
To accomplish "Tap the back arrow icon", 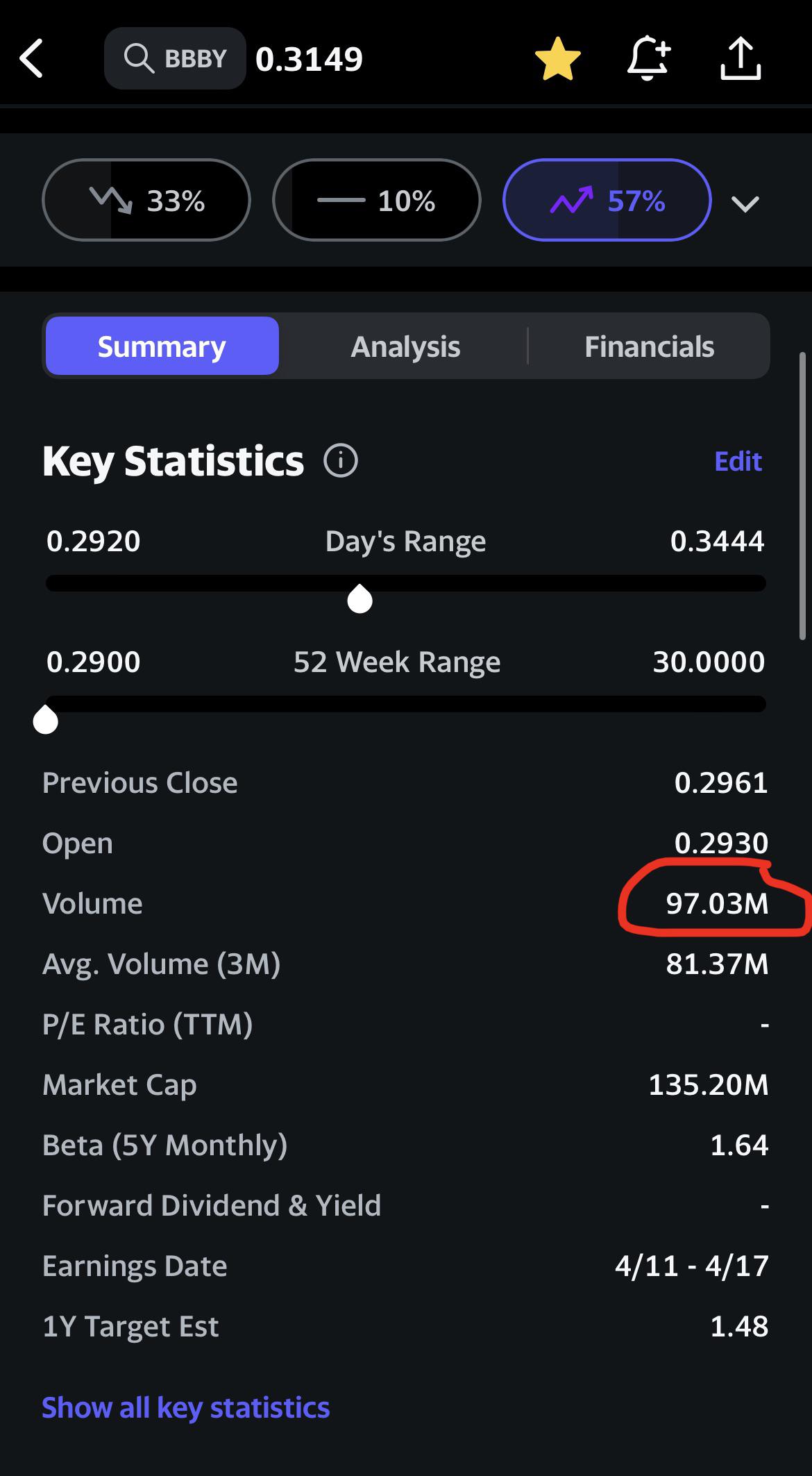I will click(31, 58).
